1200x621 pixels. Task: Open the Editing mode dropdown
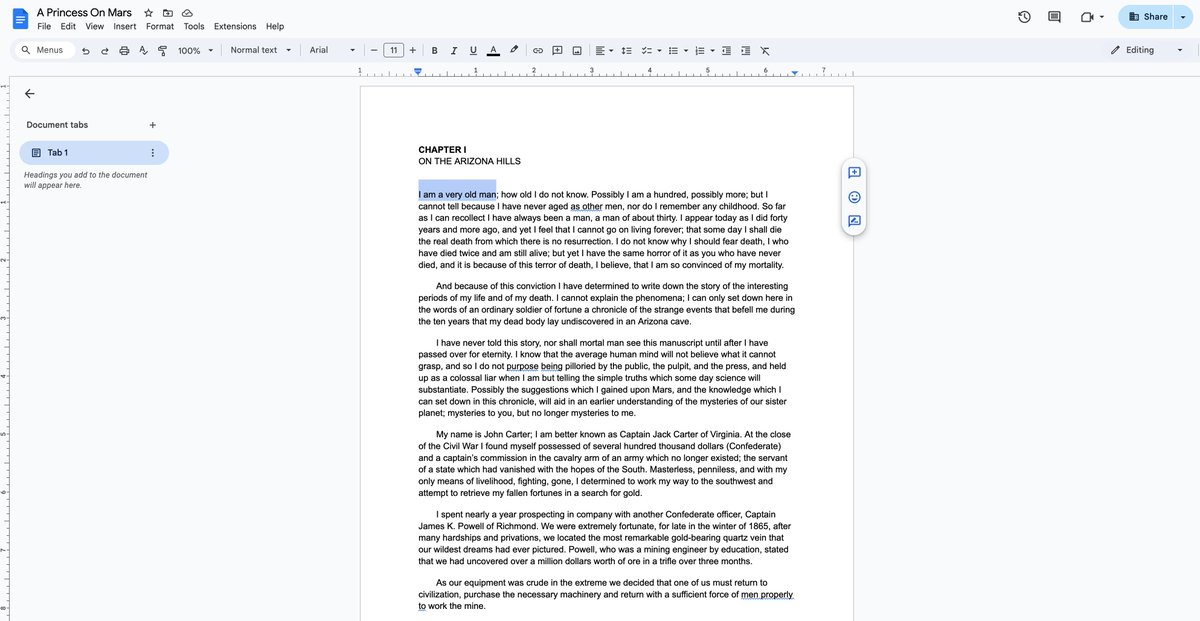pyautogui.click(x=1146, y=50)
